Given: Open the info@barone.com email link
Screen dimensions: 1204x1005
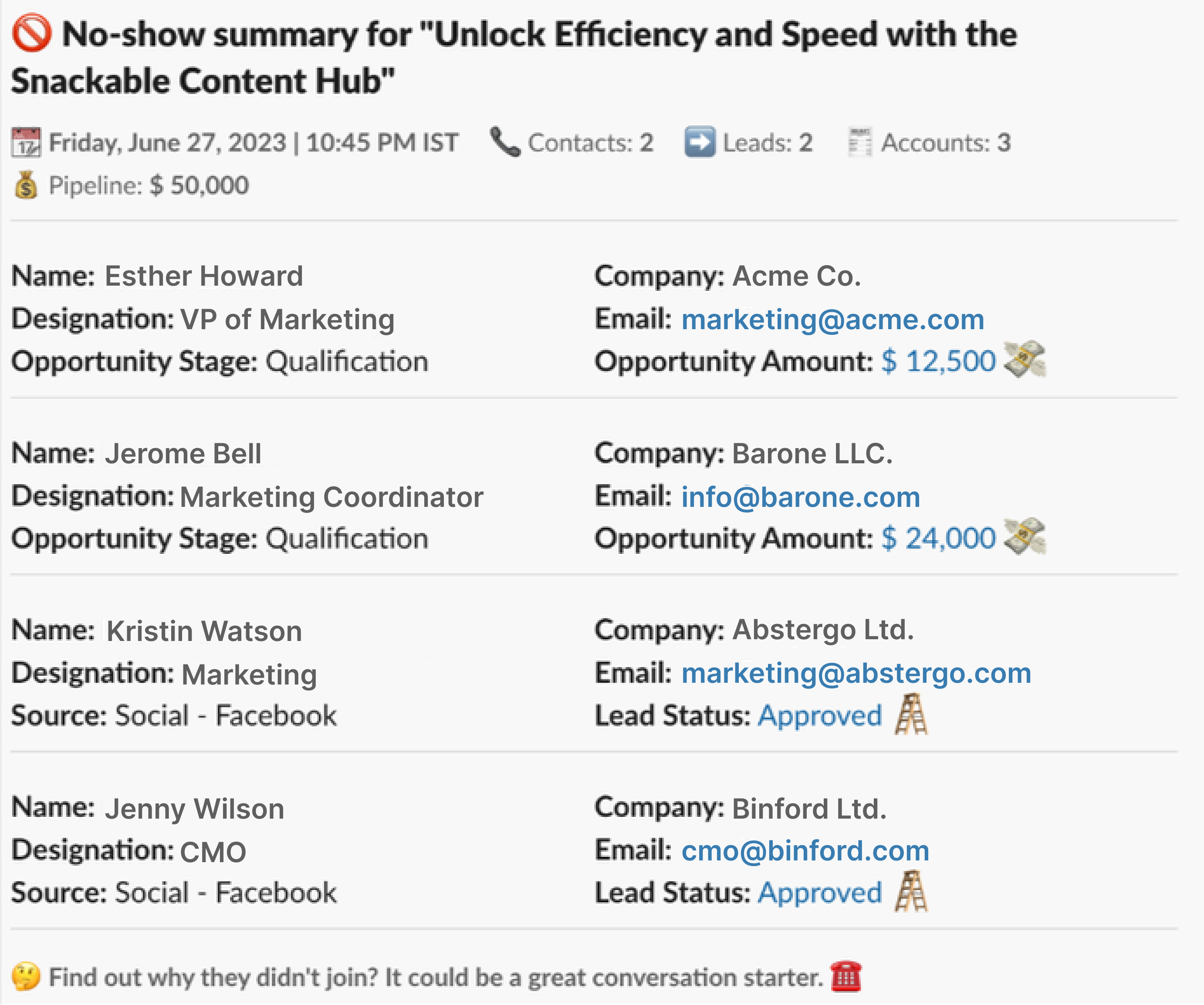Looking at the screenshot, I should tap(800, 497).
